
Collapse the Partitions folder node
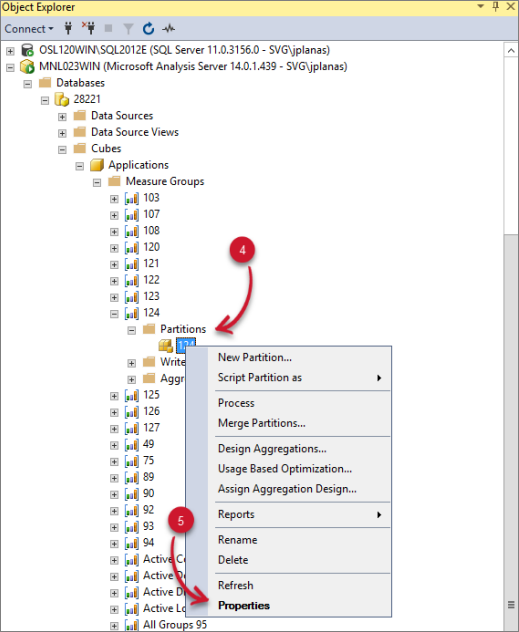pos(131,331)
